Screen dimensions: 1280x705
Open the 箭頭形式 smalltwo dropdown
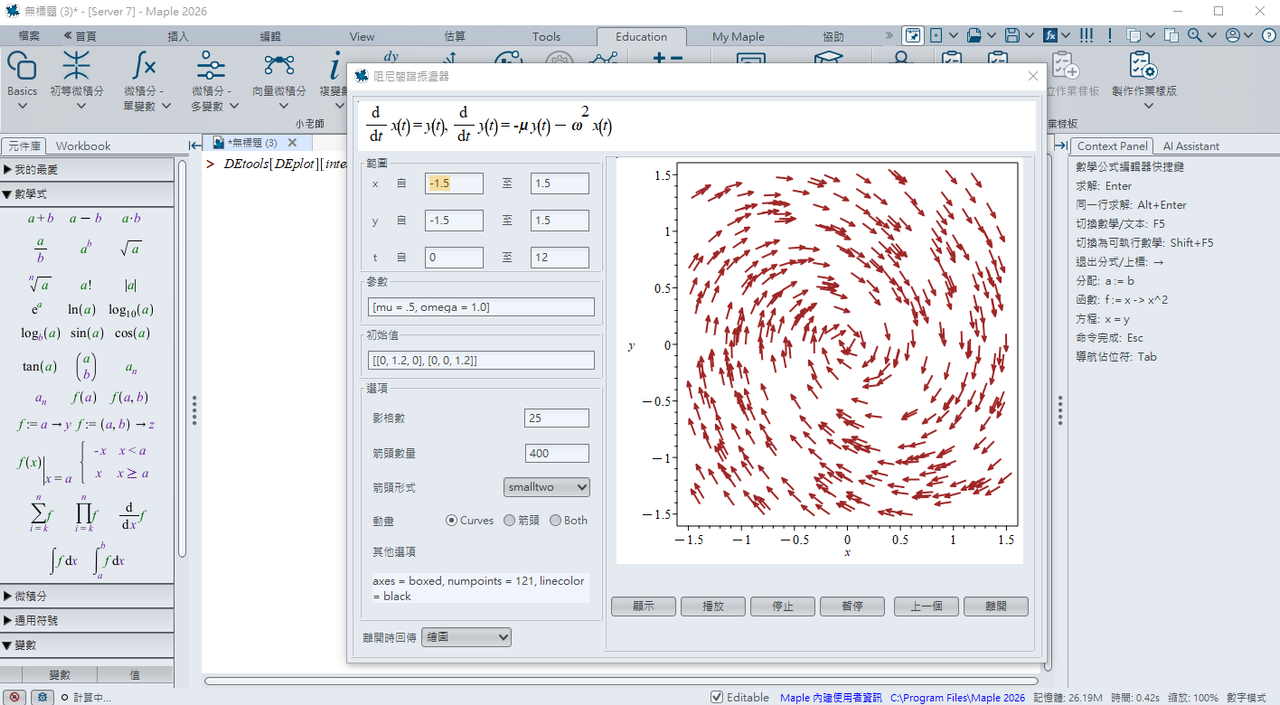547,487
